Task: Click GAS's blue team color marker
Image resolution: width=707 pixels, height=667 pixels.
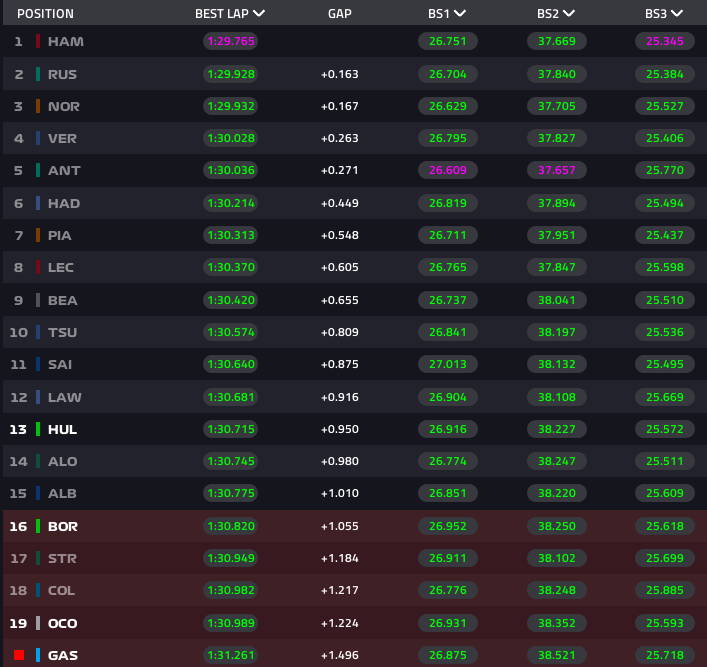Action: (x=38, y=655)
